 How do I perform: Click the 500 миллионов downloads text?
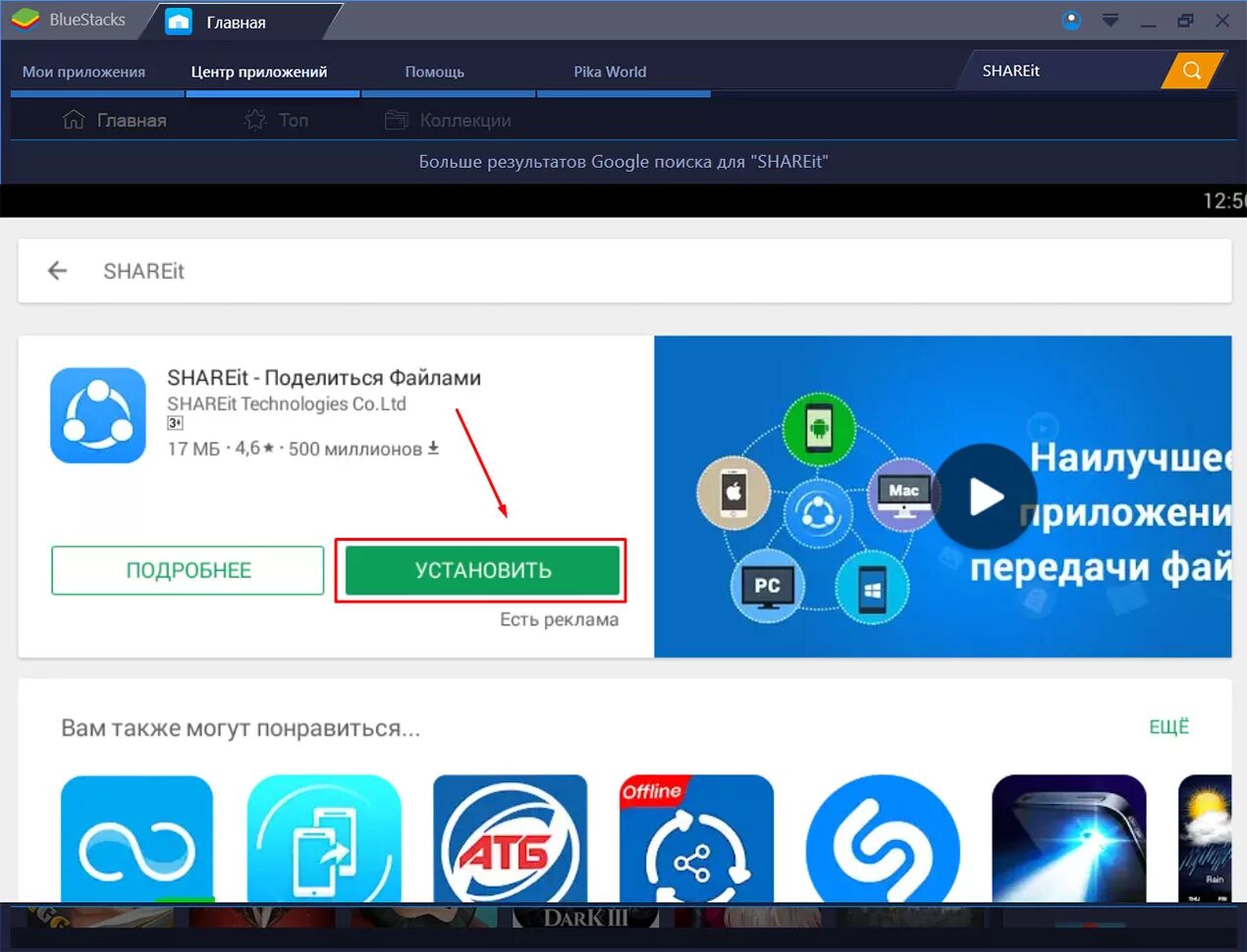355,449
